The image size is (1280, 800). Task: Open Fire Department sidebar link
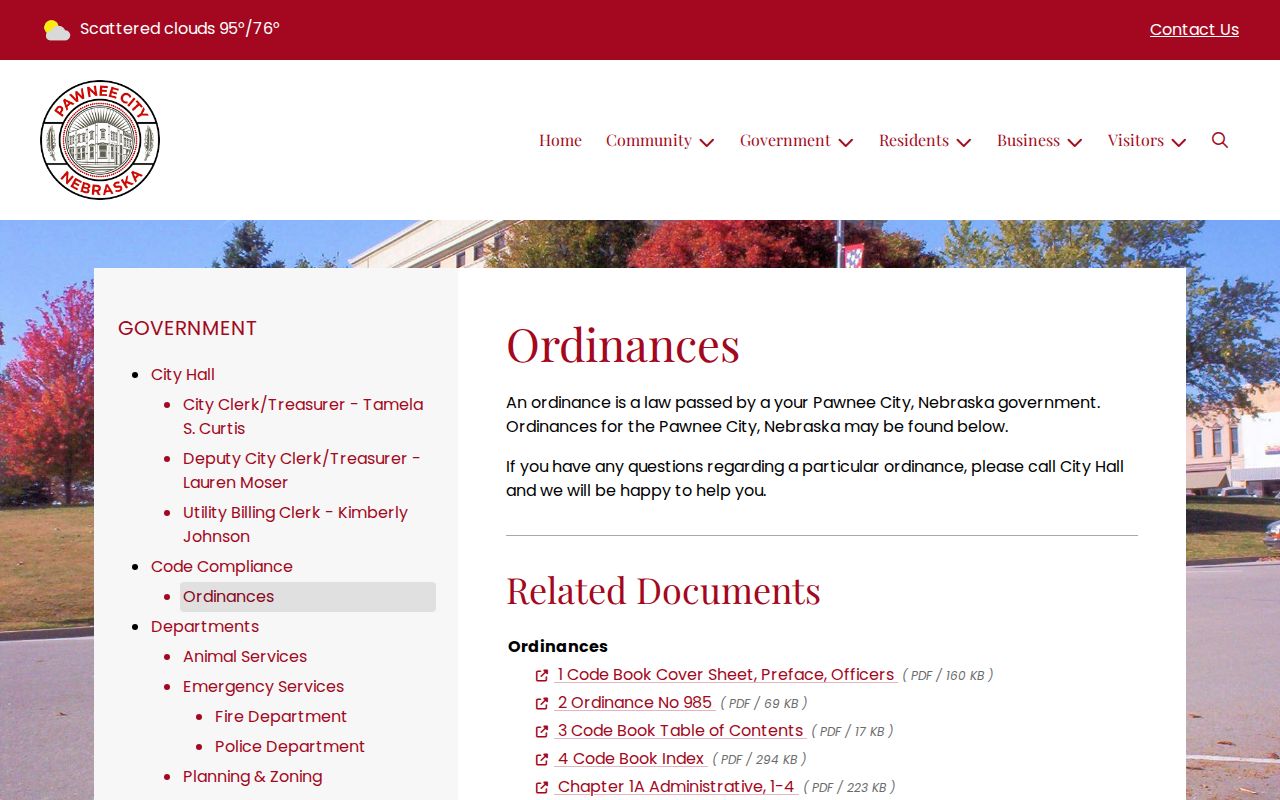tap(281, 716)
